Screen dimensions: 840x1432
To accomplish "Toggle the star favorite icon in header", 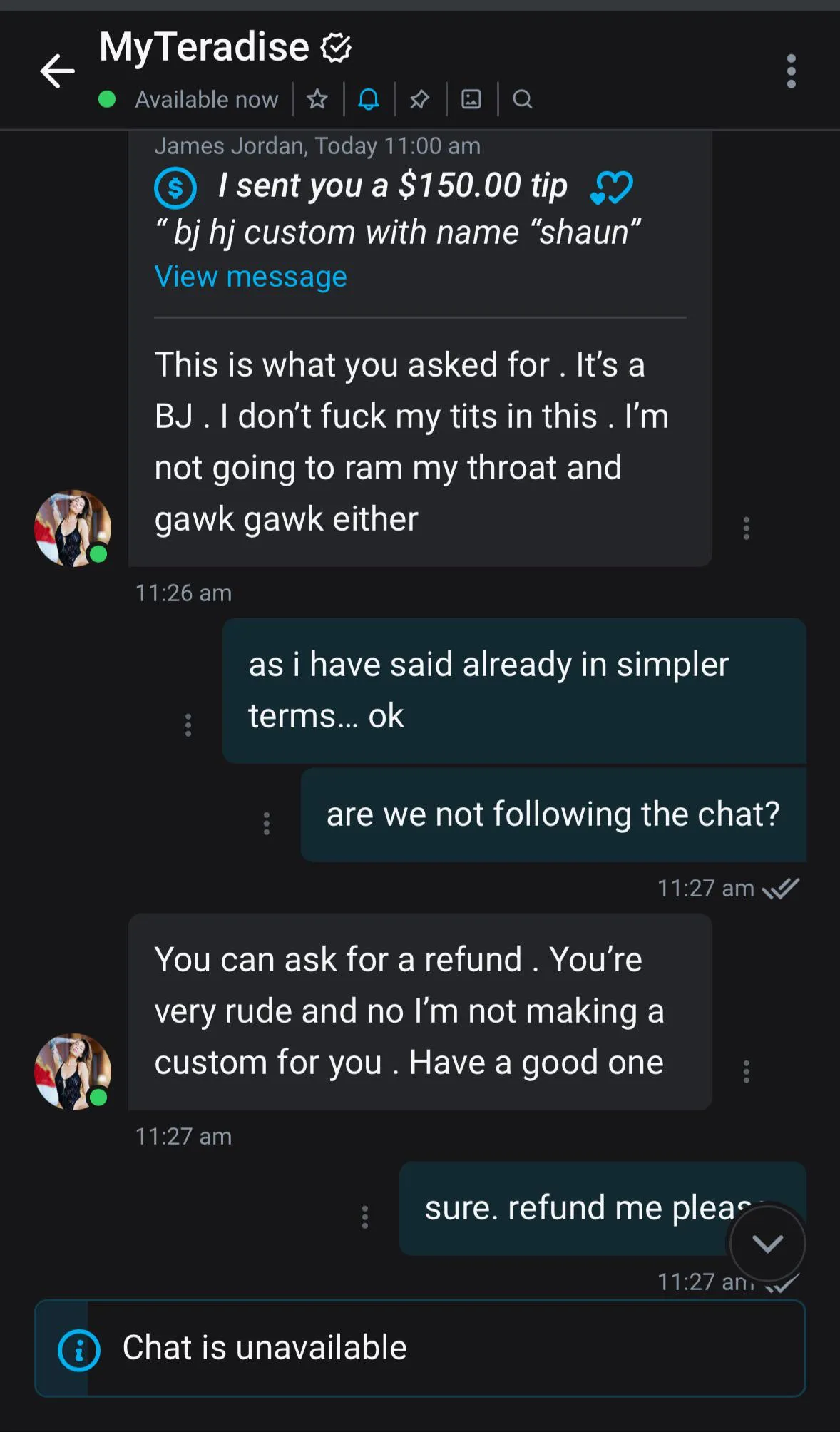I will point(317,99).
